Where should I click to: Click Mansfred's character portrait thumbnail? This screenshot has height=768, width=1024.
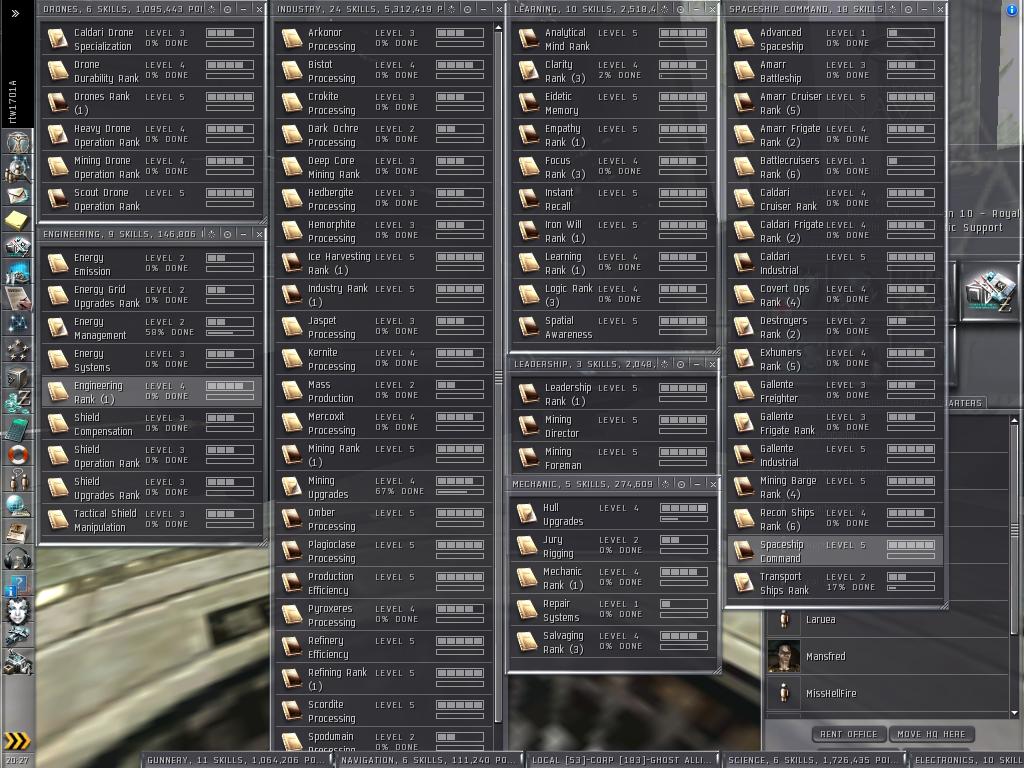pyautogui.click(x=784, y=656)
